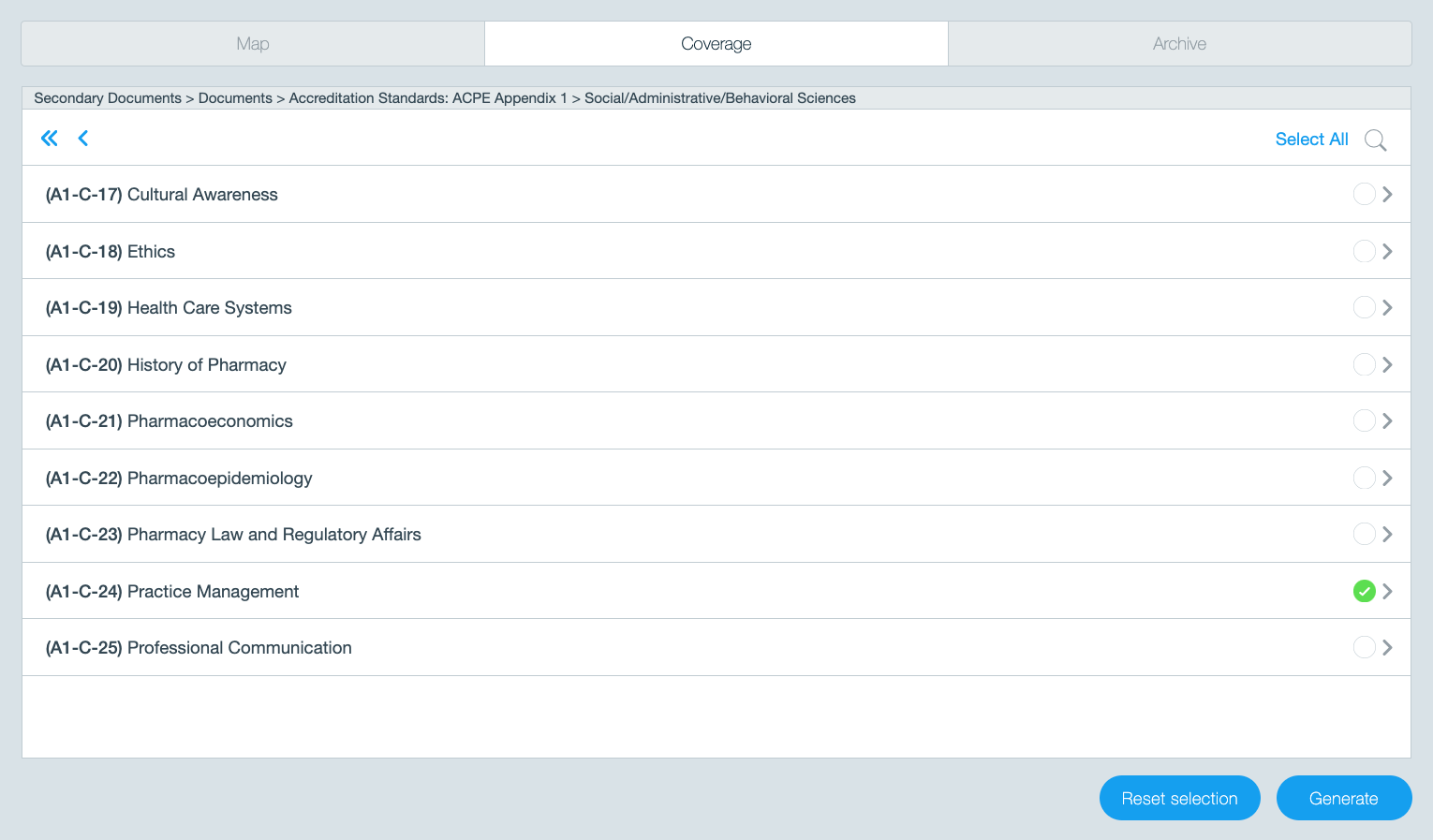Select the Health Care Systems radio circle
This screenshot has width=1433, height=840.
click(x=1365, y=307)
